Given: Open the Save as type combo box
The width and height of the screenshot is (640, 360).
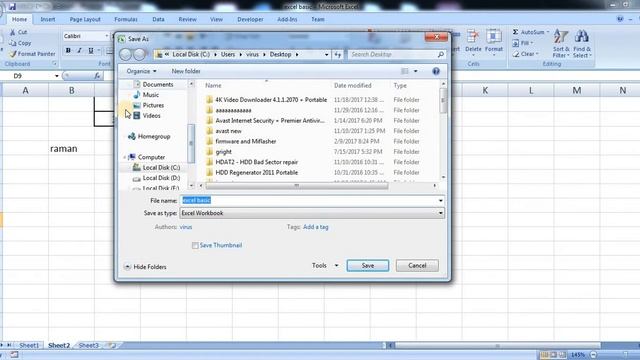Looking at the screenshot, I should coord(312,213).
